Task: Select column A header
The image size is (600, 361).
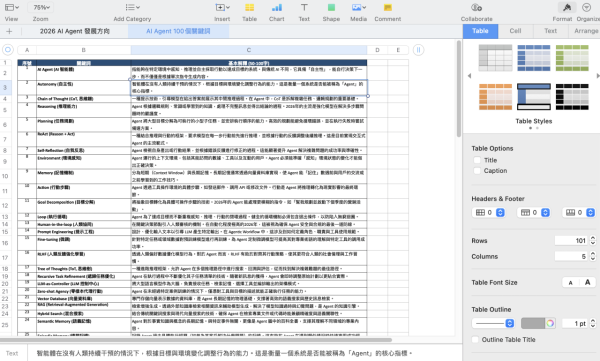Action: (27, 50)
